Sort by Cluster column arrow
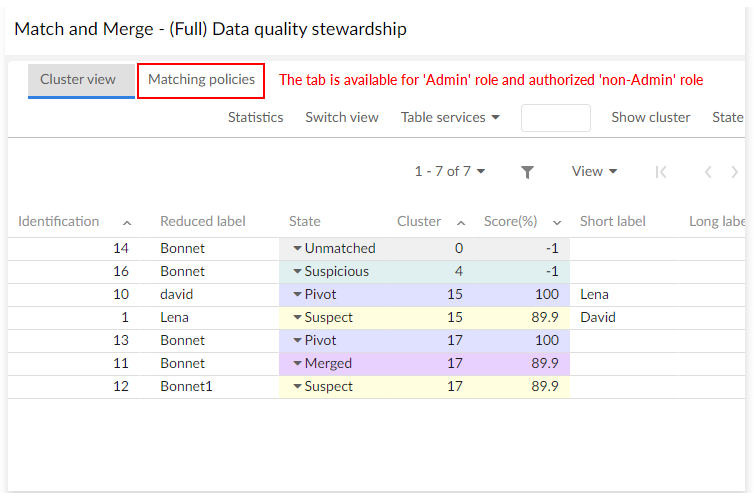 [x=461, y=222]
